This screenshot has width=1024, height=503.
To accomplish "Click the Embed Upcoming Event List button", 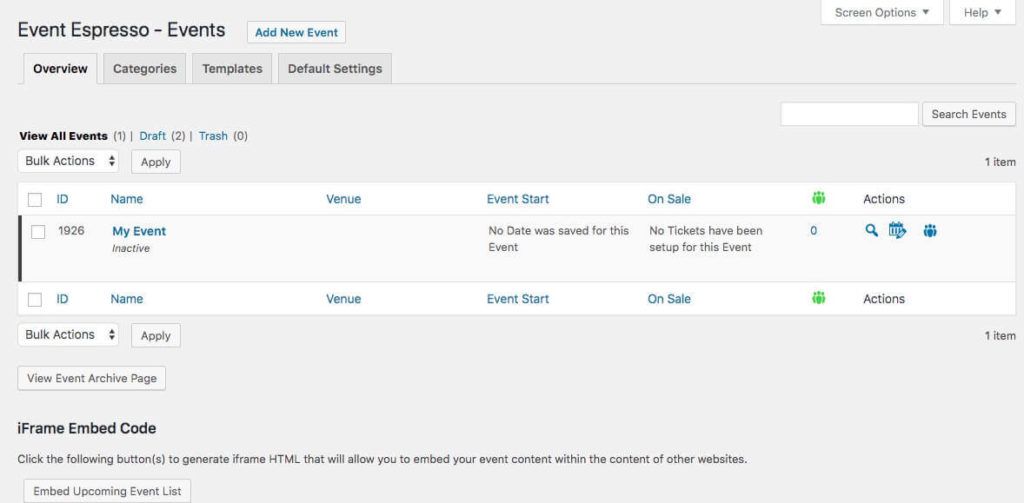I will pyautogui.click(x=104, y=491).
